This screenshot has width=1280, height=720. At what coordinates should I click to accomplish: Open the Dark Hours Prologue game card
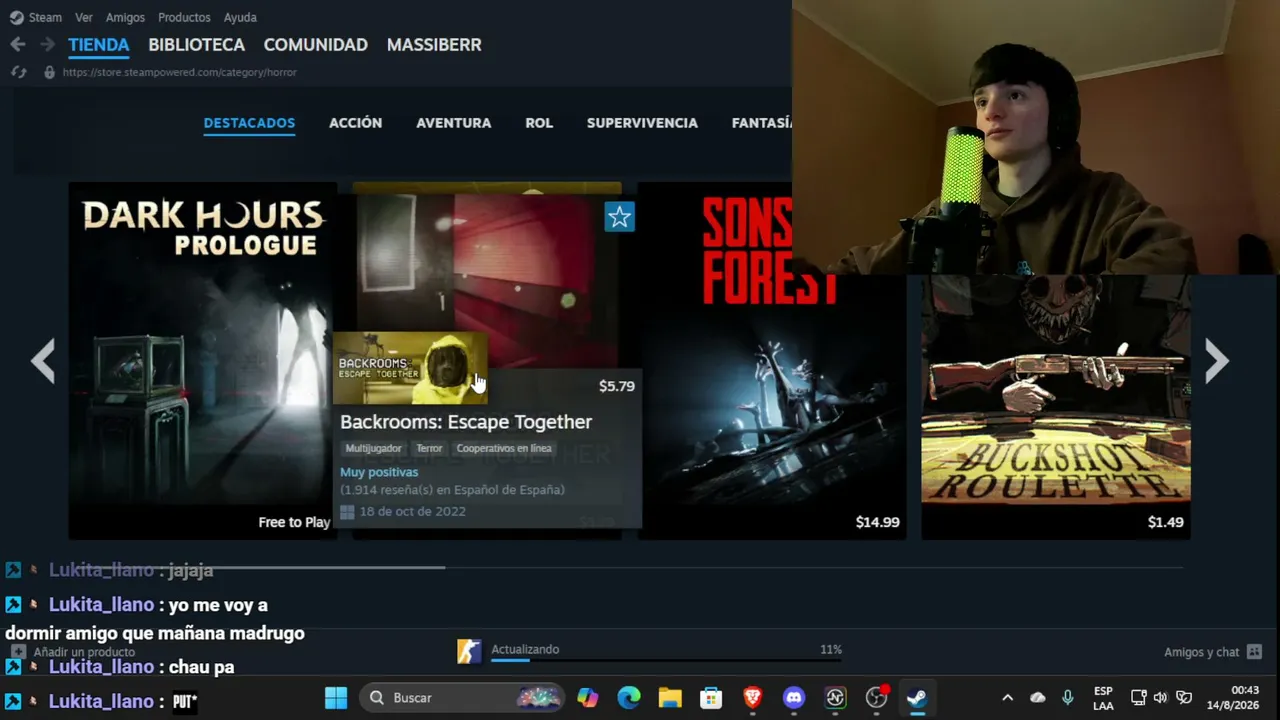[202, 361]
